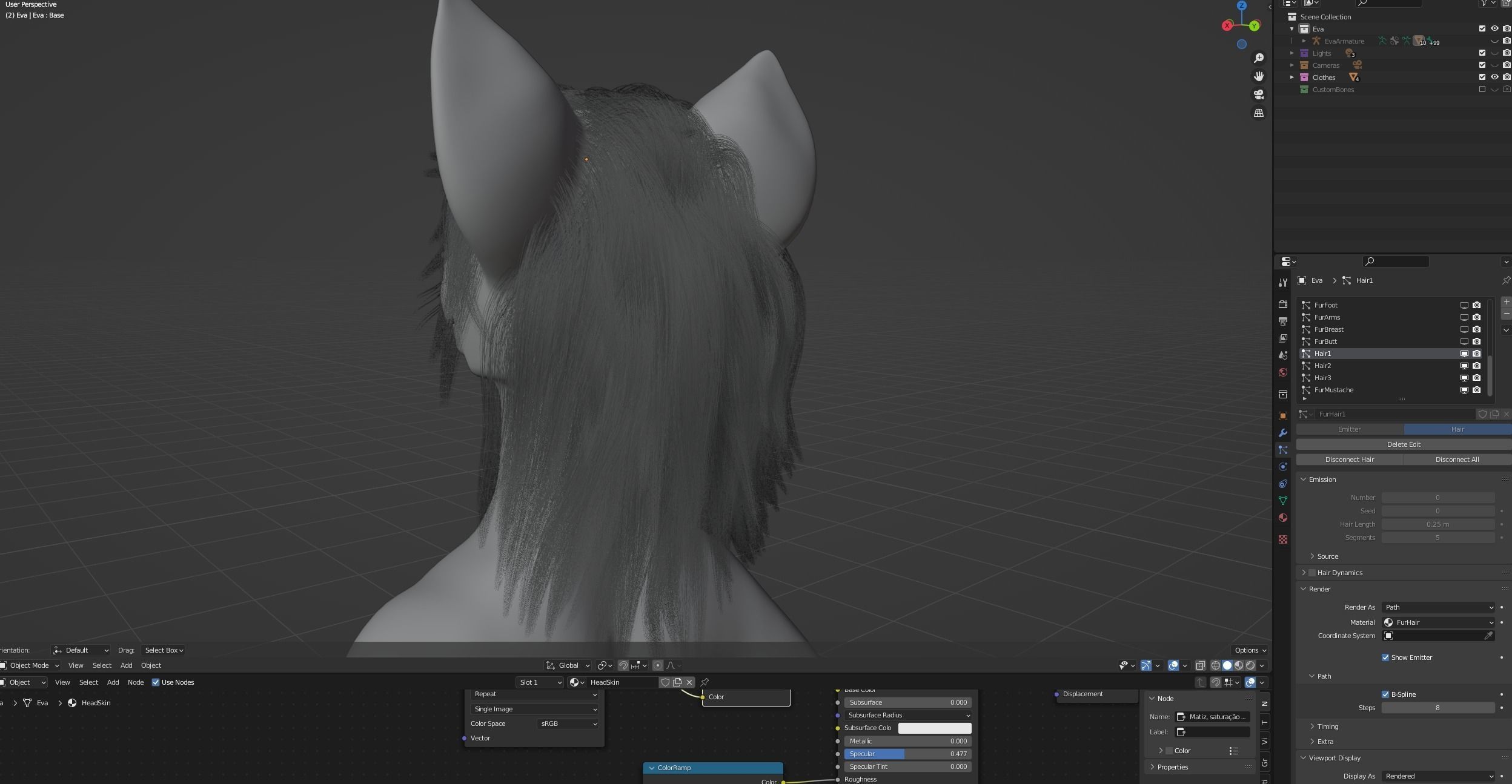This screenshot has width=1512, height=784.
Task: Select solid viewport shading mode
Action: click(1227, 665)
